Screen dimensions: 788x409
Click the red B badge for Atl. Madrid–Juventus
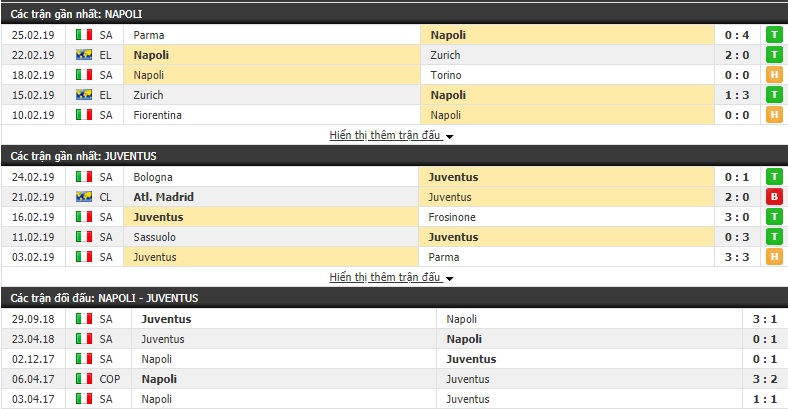coord(774,197)
